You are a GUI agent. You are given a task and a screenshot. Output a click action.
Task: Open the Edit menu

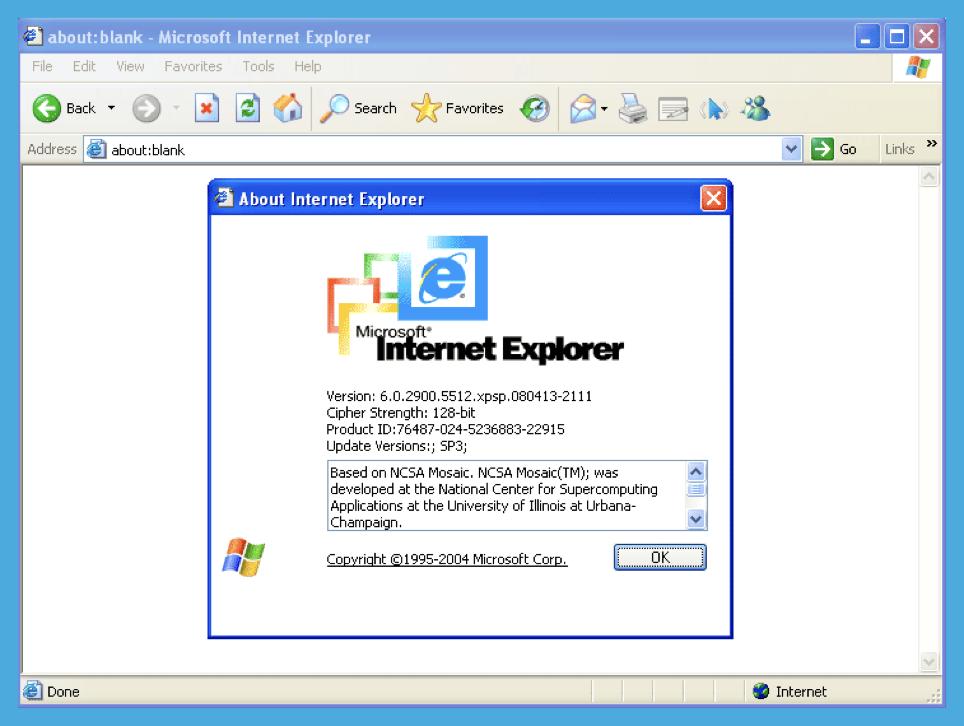tap(84, 66)
